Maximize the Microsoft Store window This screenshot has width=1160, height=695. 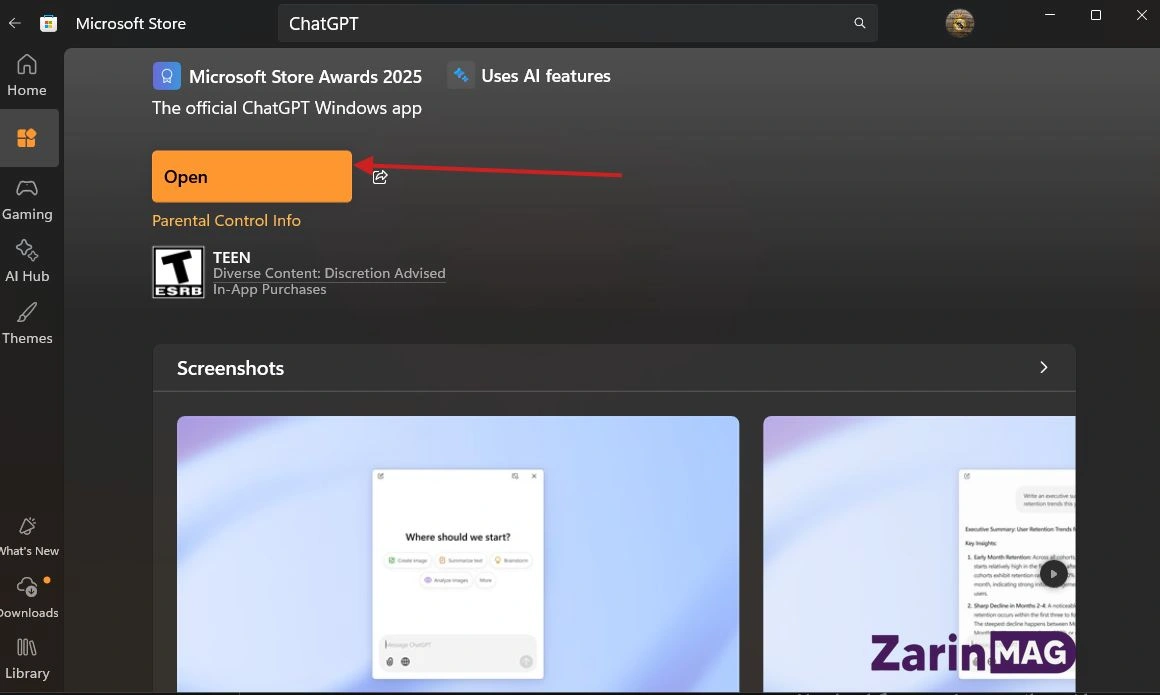(1096, 15)
